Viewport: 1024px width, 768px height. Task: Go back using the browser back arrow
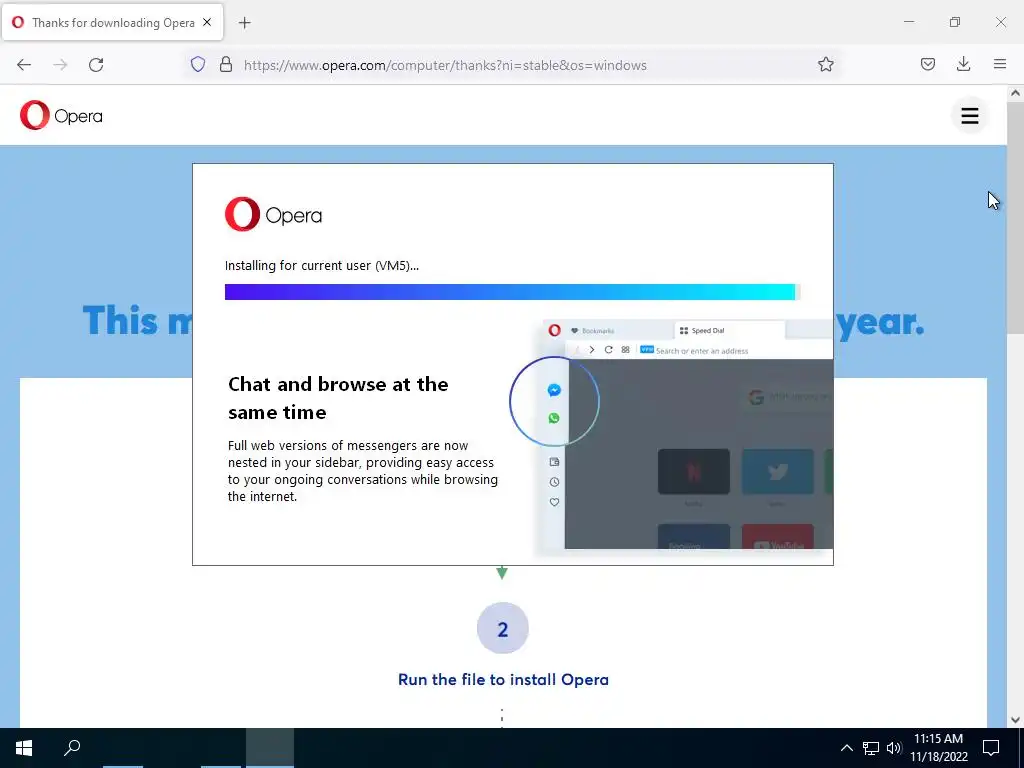pos(24,65)
